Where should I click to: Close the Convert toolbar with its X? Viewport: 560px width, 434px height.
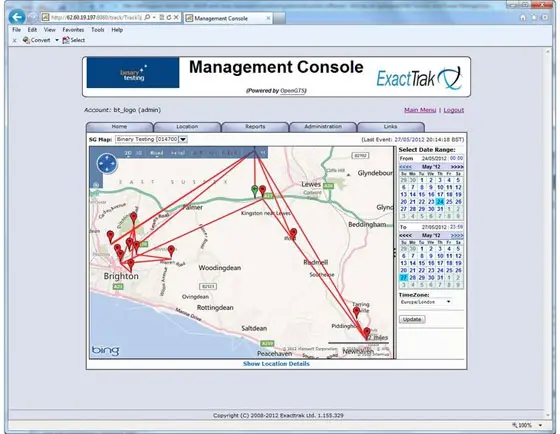14,40
